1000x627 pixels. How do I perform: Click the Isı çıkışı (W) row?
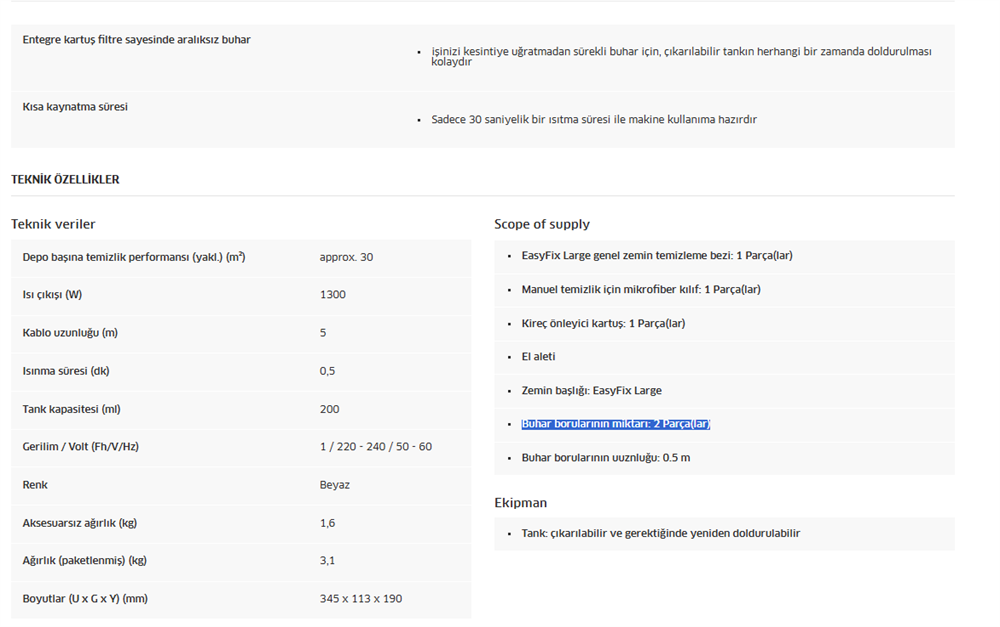241,295
